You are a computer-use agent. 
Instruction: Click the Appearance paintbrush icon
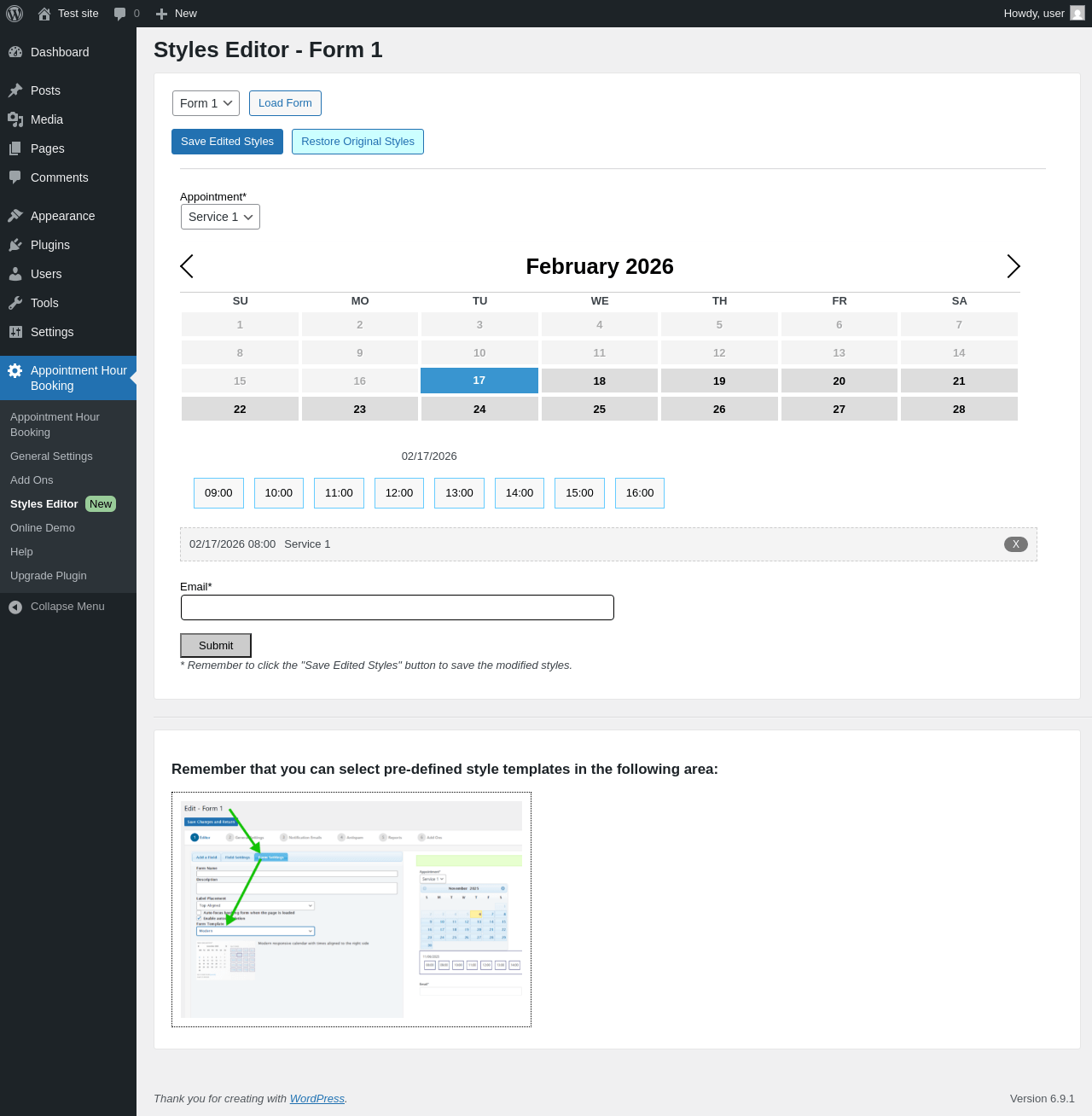pyautogui.click(x=15, y=216)
